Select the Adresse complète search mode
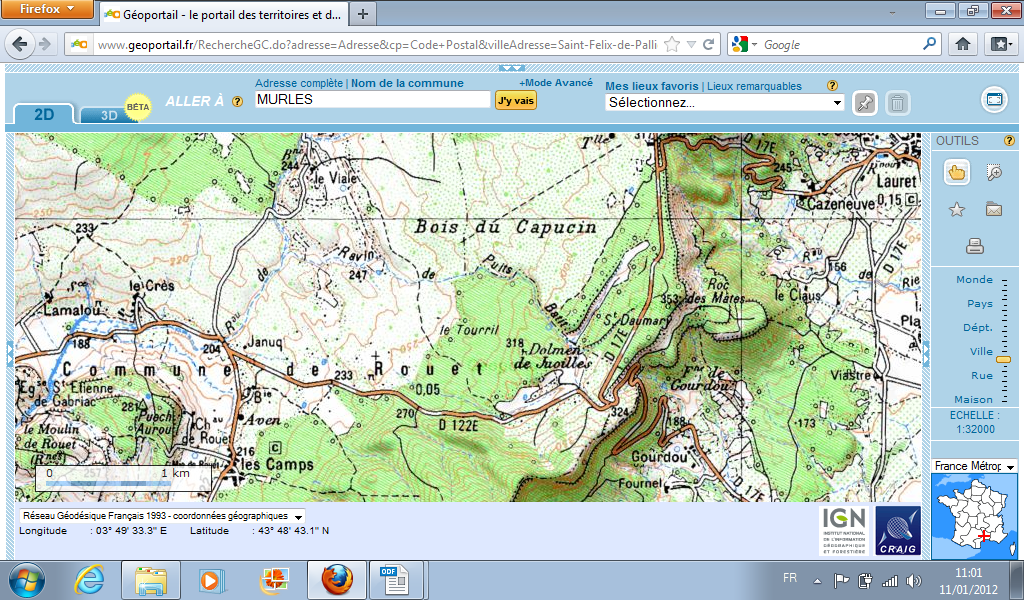1024x600 pixels. 298,83
